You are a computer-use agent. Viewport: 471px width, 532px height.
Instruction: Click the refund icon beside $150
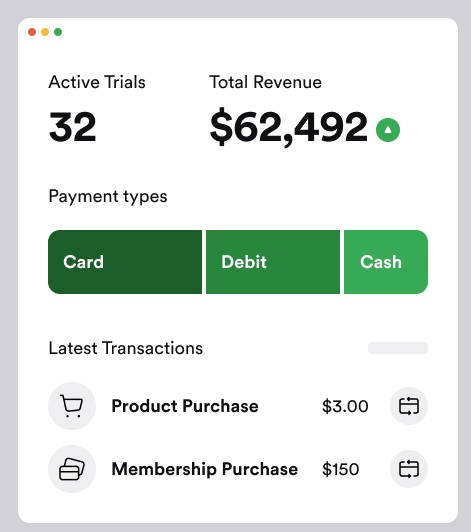pyautogui.click(x=409, y=469)
